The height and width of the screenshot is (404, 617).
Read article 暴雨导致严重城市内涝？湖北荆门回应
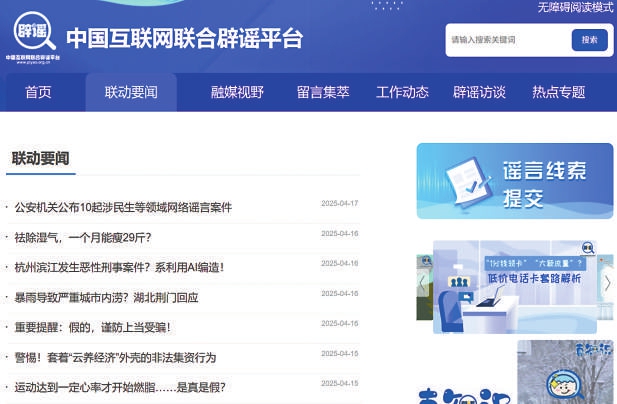(x=106, y=297)
